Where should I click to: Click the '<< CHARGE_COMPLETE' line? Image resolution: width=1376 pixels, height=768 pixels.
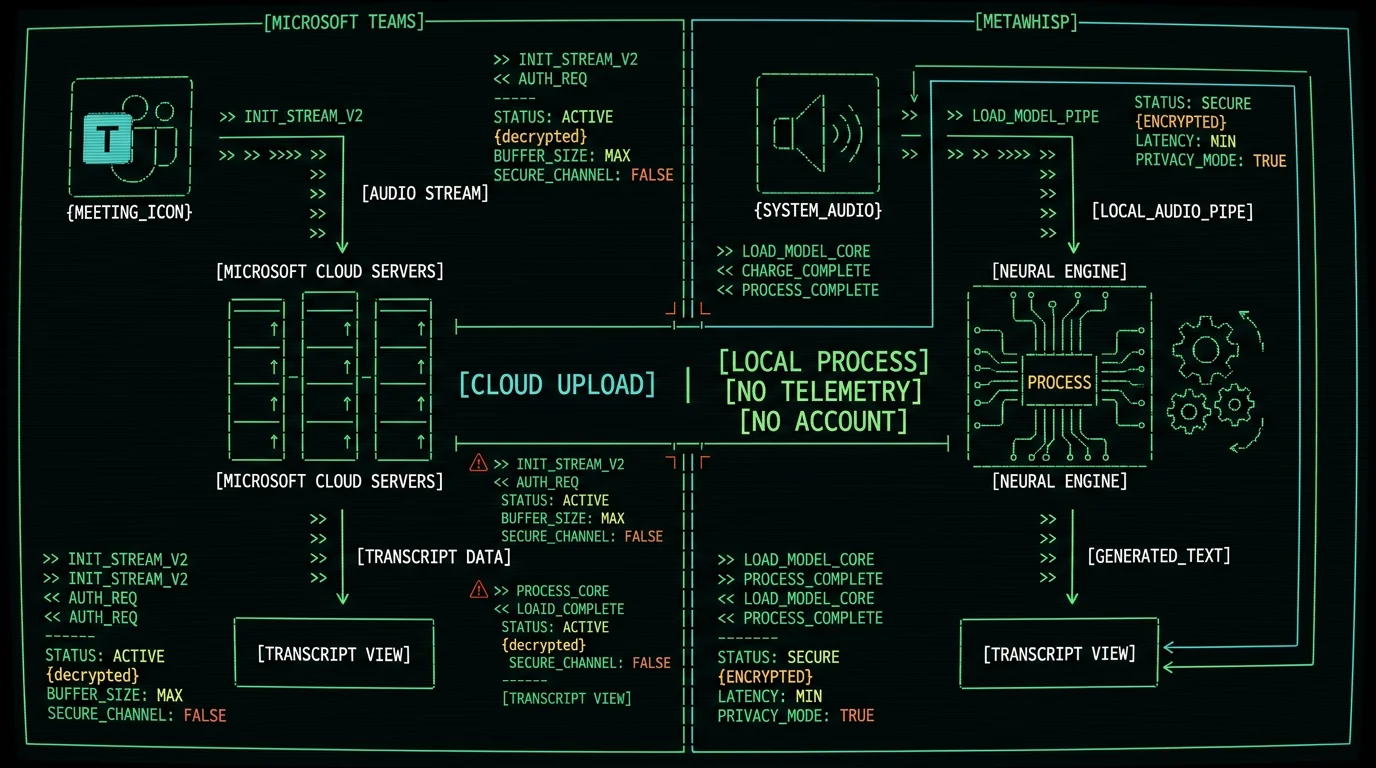tap(793, 270)
